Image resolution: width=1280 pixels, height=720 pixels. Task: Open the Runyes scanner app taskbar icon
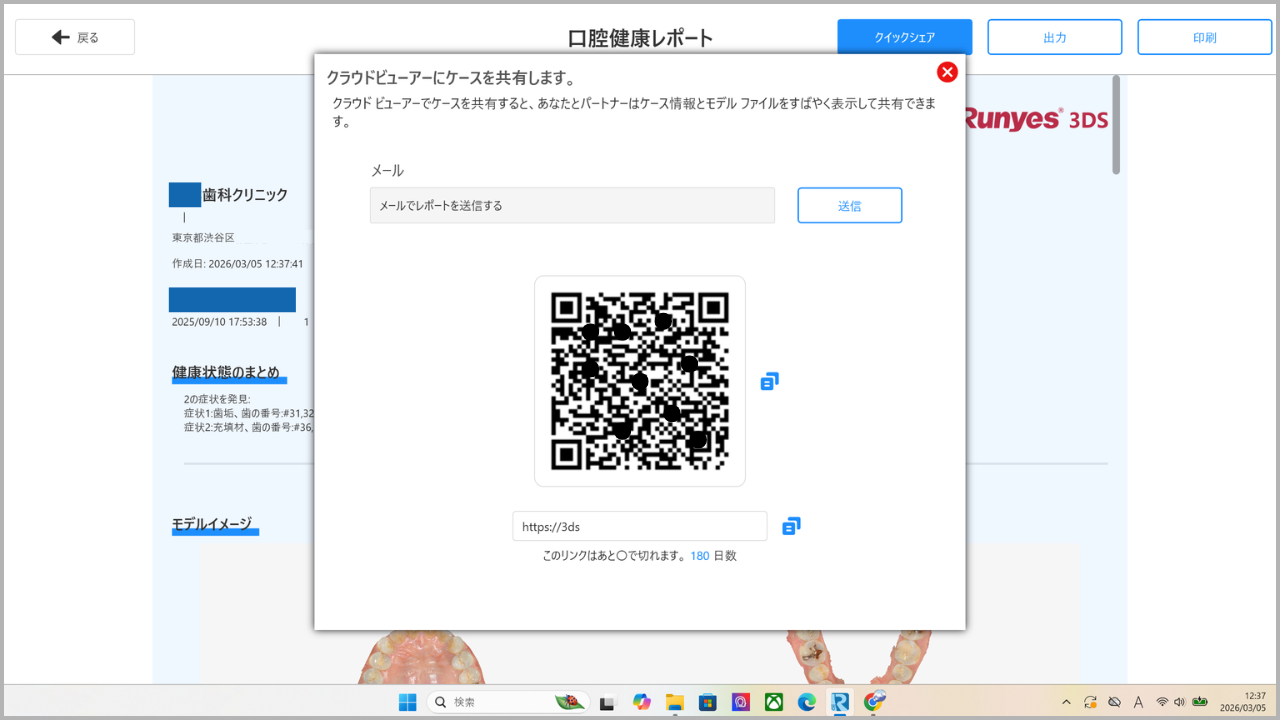coord(840,702)
